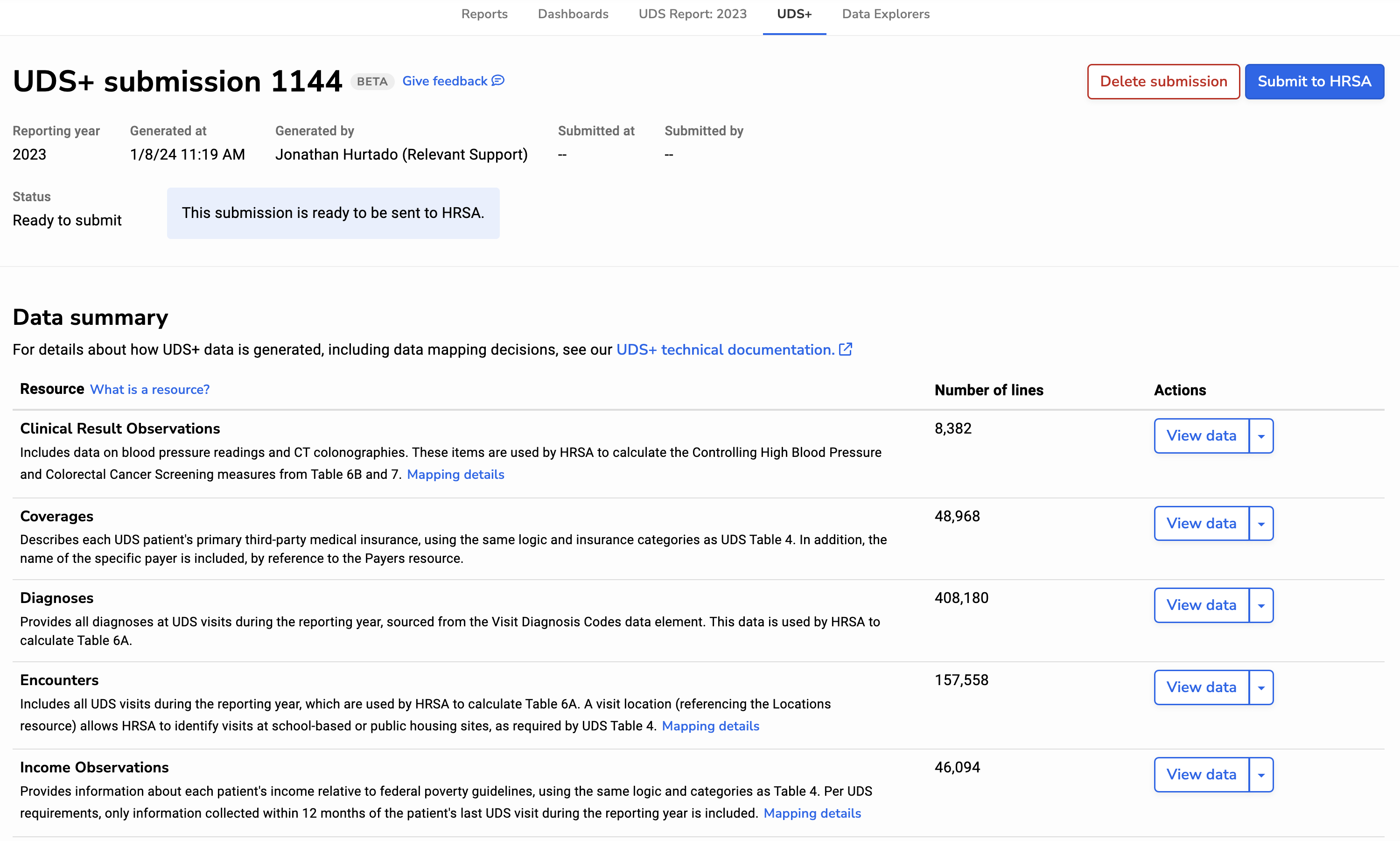Expand dropdown arrow next to Clinical Result Observations View data

pos(1261,436)
